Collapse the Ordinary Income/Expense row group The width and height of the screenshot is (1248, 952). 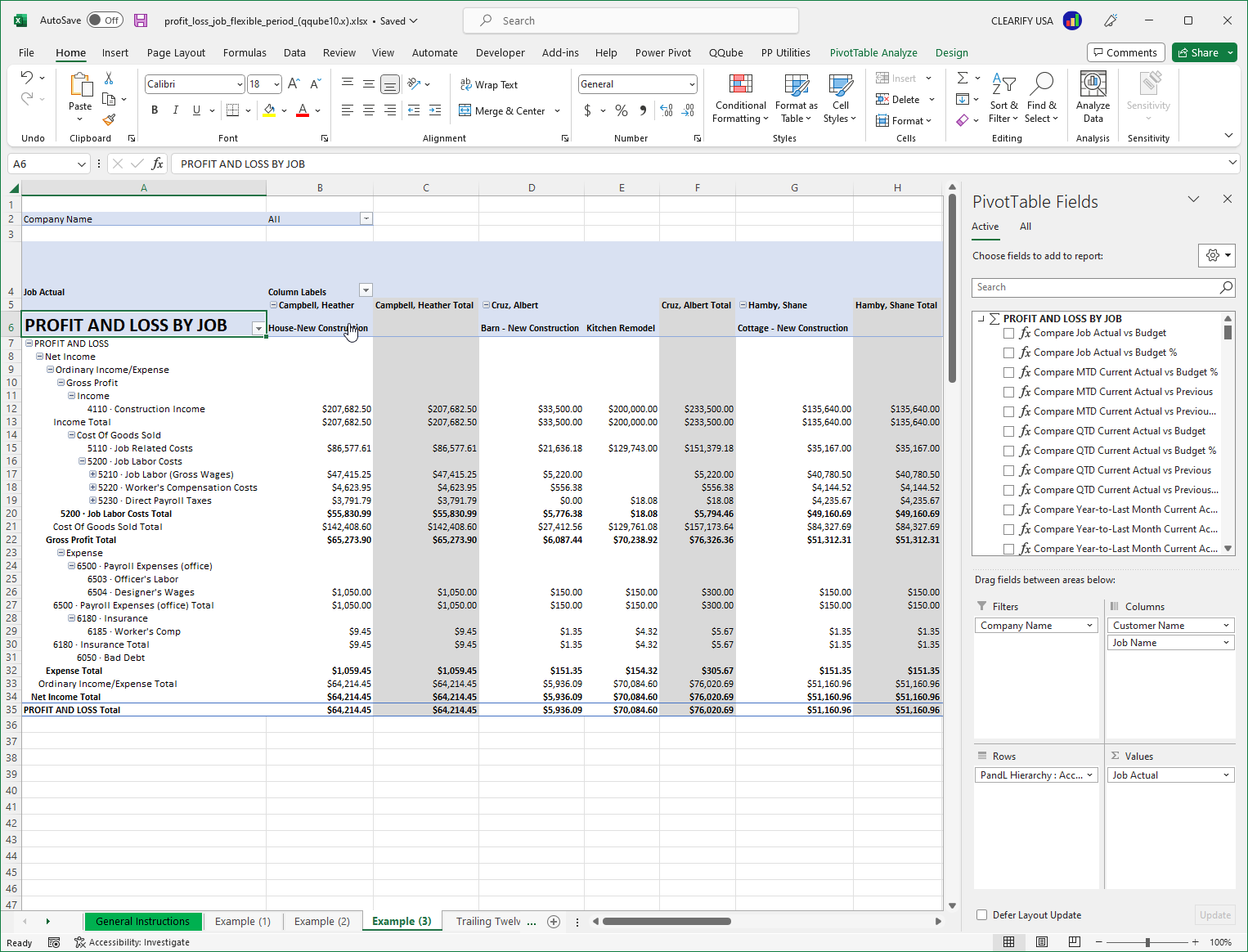coord(49,369)
